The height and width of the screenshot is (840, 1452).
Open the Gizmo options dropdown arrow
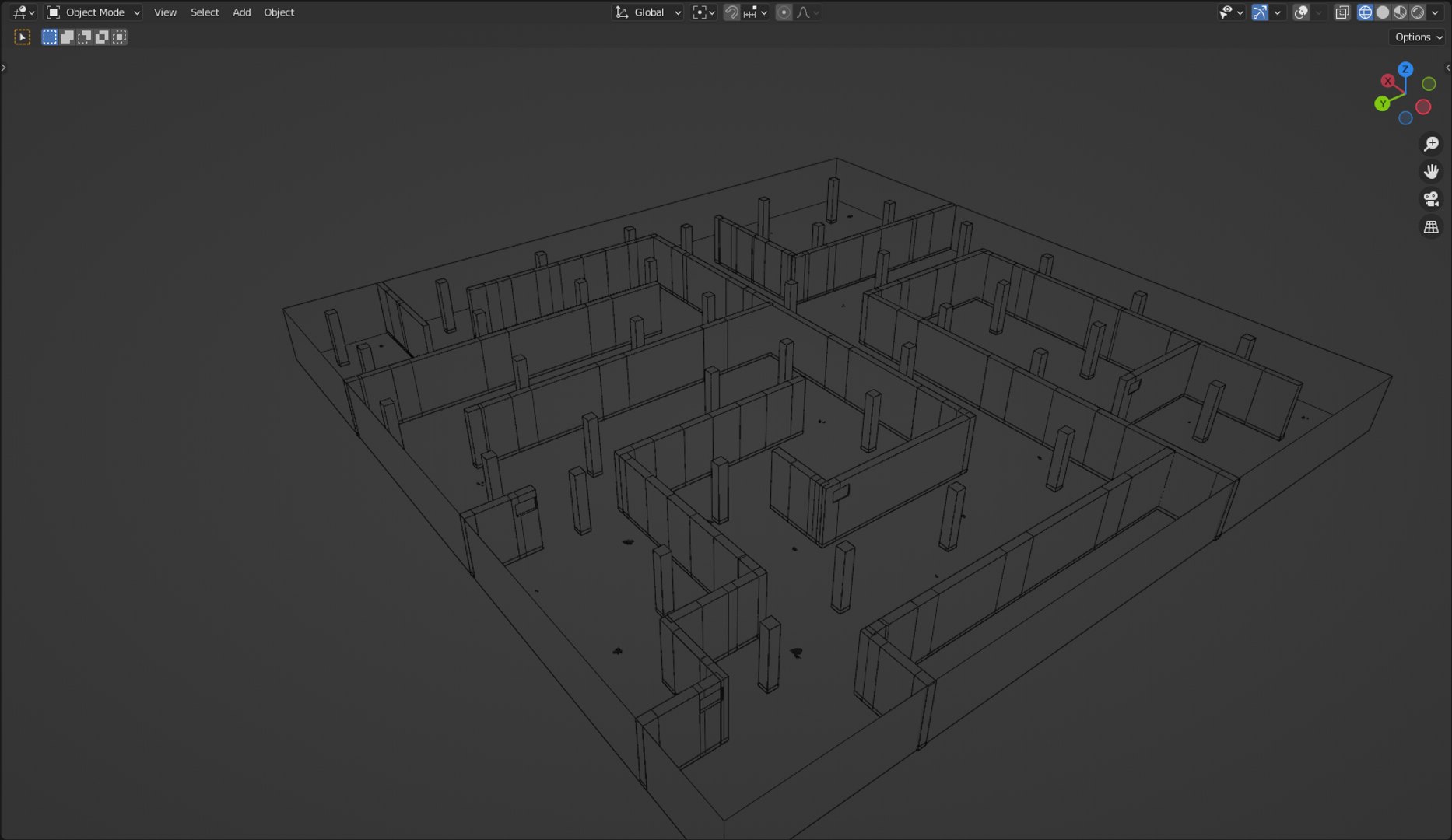[1277, 12]
